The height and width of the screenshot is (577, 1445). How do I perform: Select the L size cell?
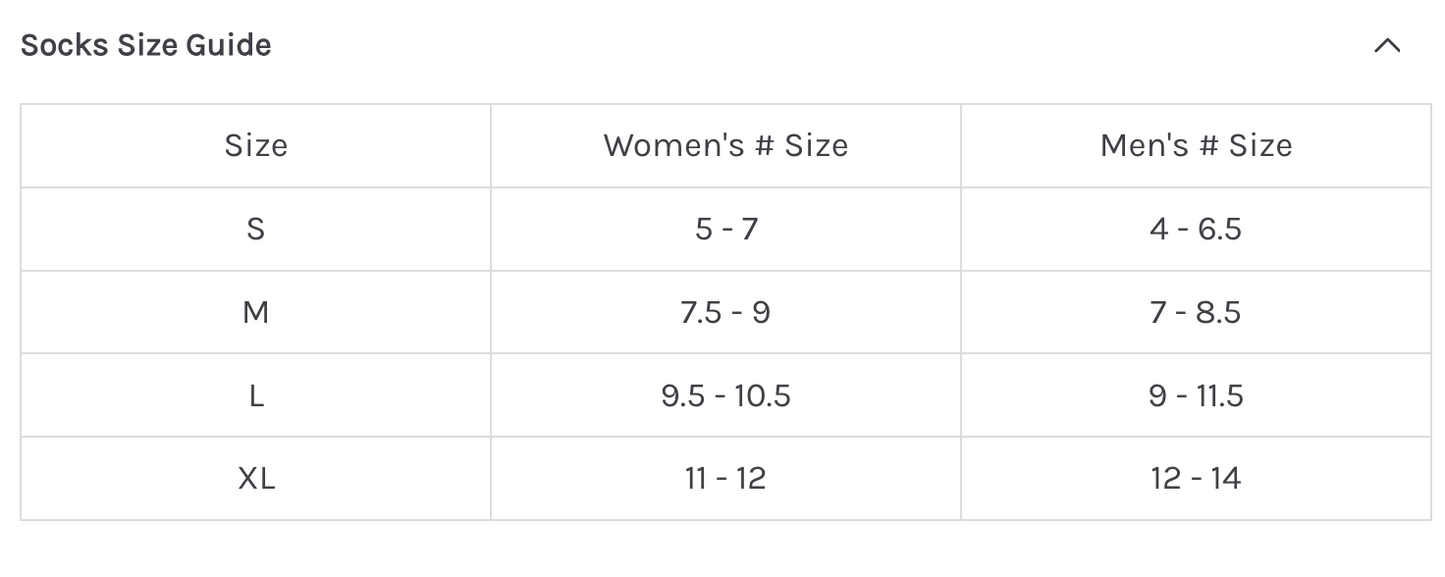pos(256,396)
